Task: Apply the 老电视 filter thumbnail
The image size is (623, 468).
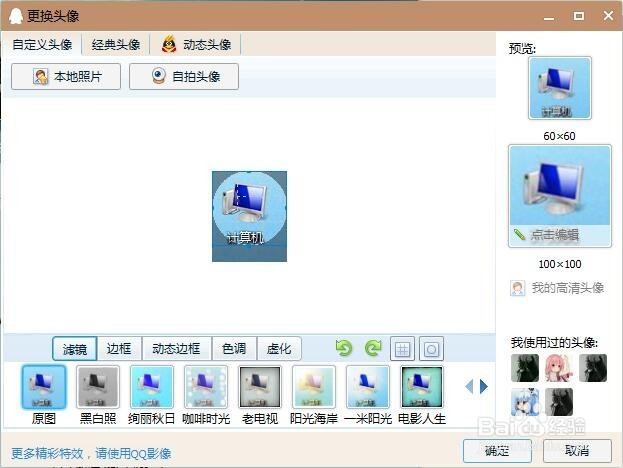Action: pos(260,387)
